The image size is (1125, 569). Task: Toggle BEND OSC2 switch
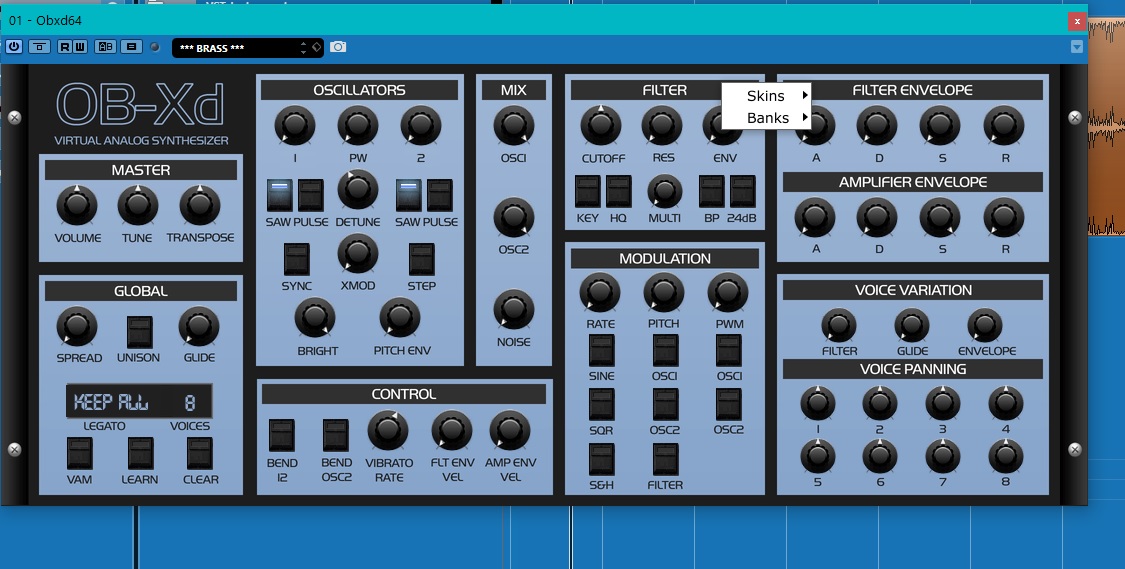(335, 436)
